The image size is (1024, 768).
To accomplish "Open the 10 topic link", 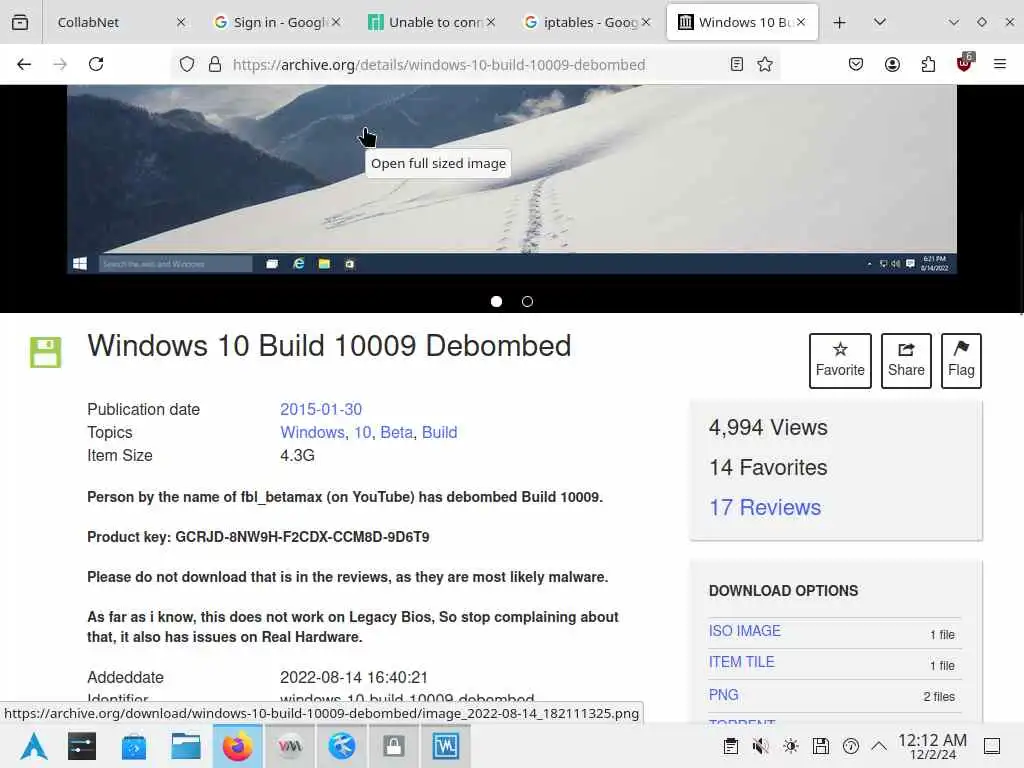I will 363,432.
